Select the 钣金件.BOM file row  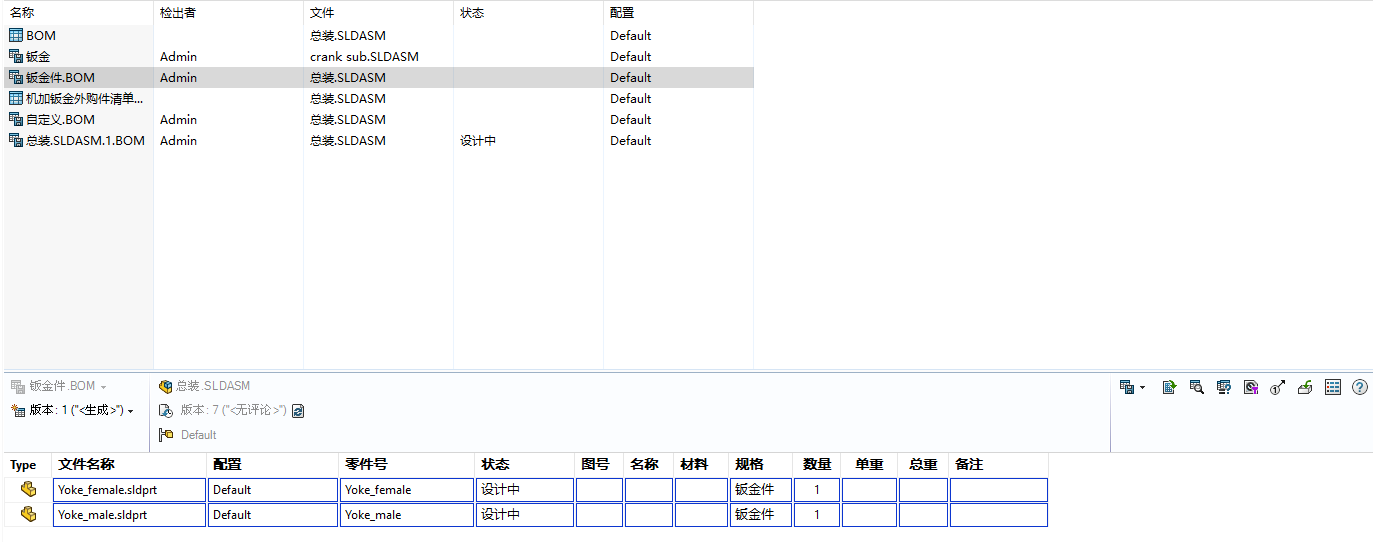point(379,77)
